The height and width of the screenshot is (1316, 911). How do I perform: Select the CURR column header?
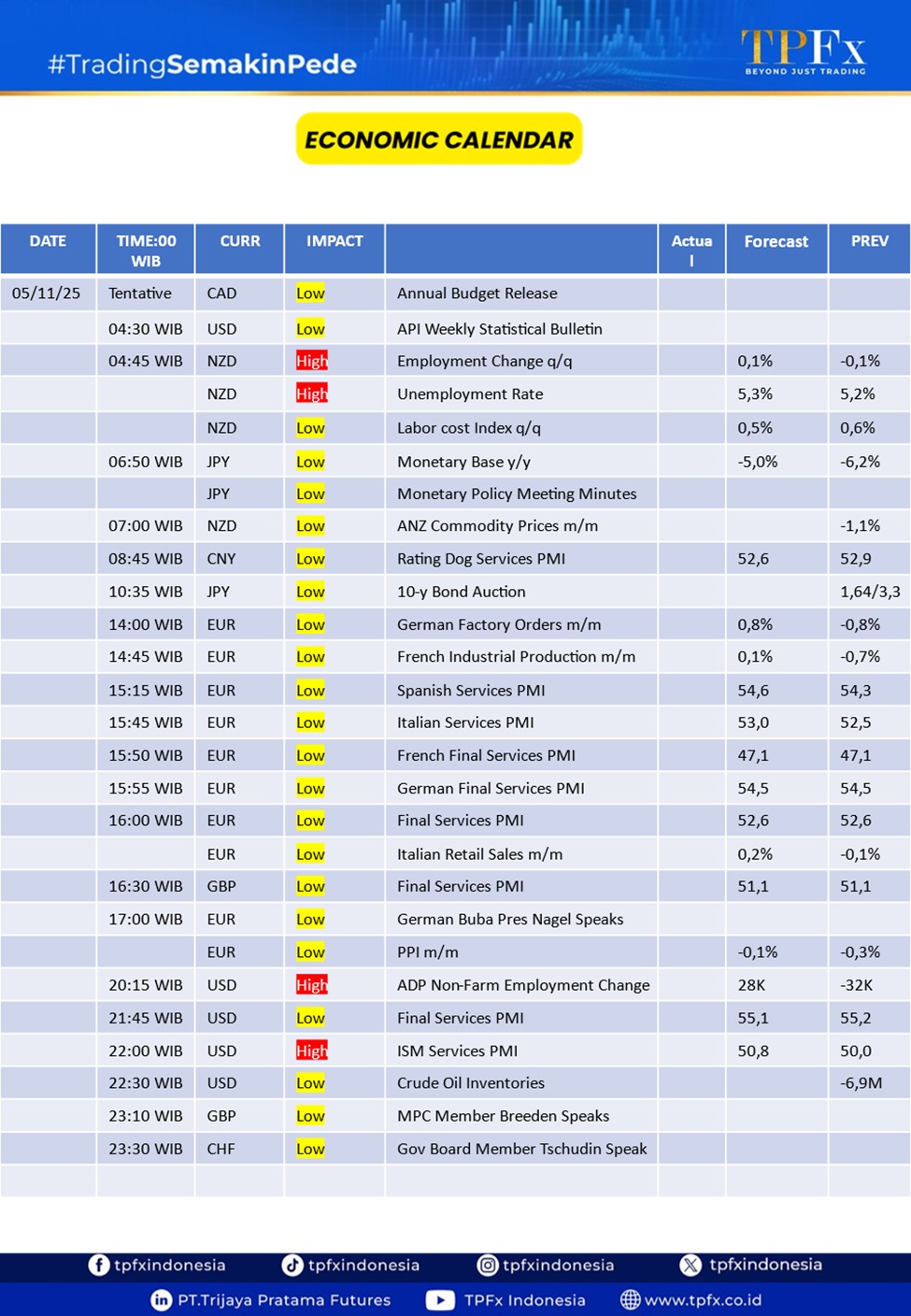[240, 241]
